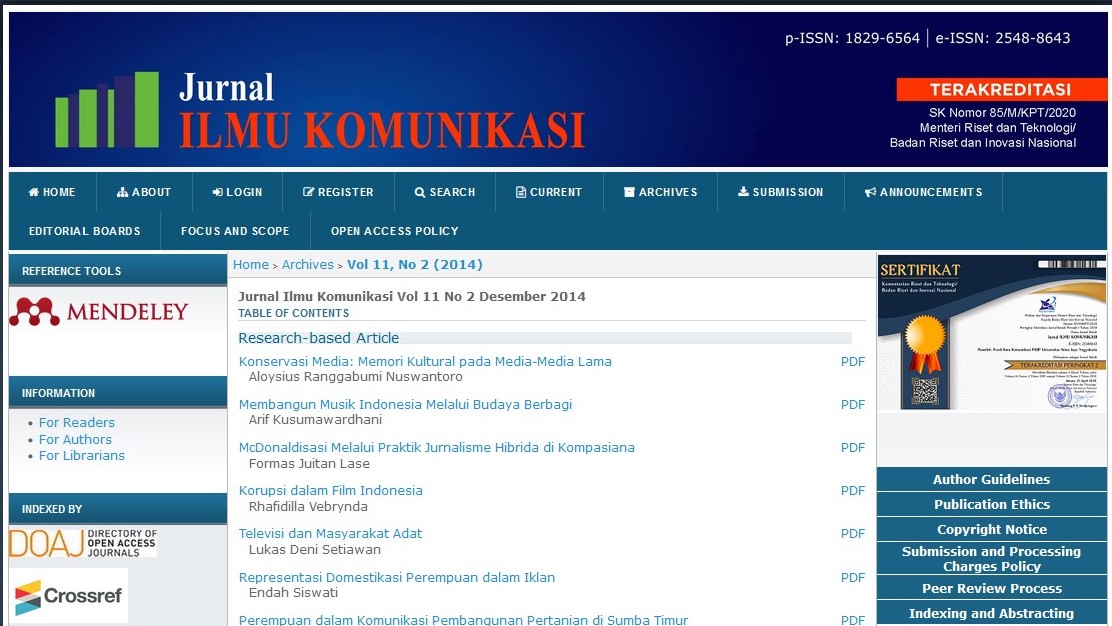The image size is (1112, 626).
Task: Open the DOAJ directory logo link
Action: point(83,543)
